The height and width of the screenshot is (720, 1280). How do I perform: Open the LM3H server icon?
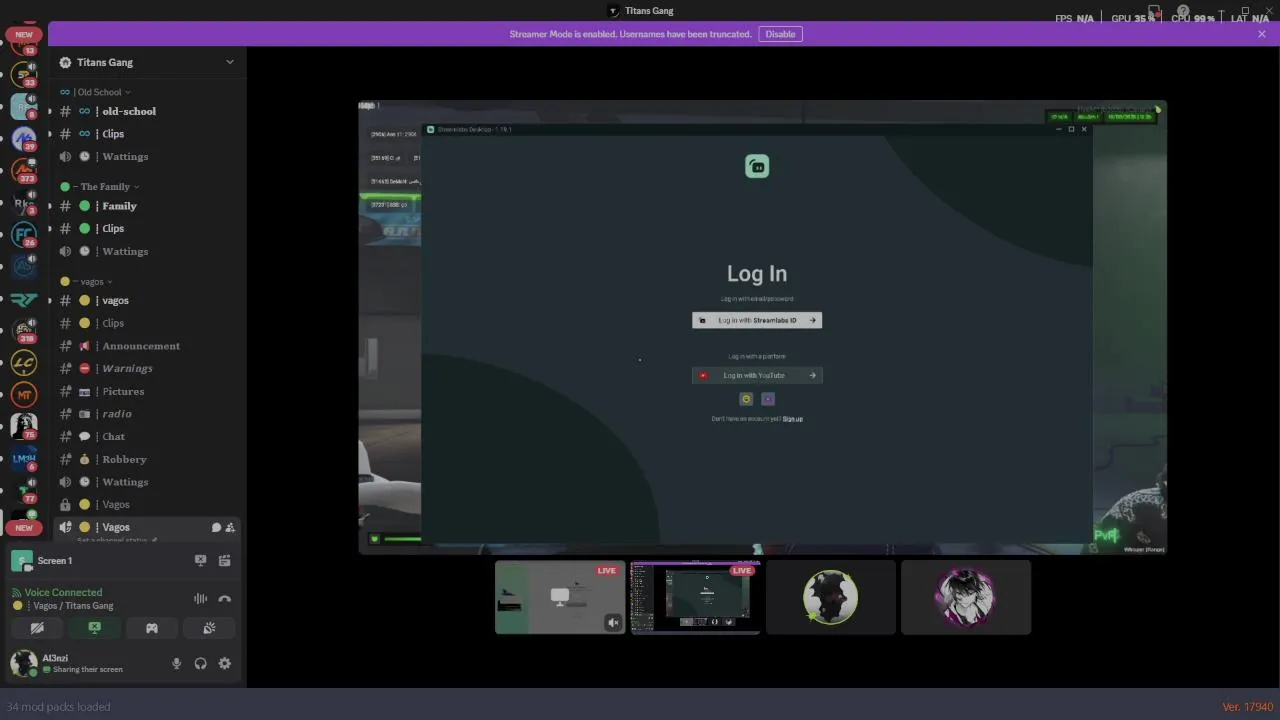[x=24, y=459]
